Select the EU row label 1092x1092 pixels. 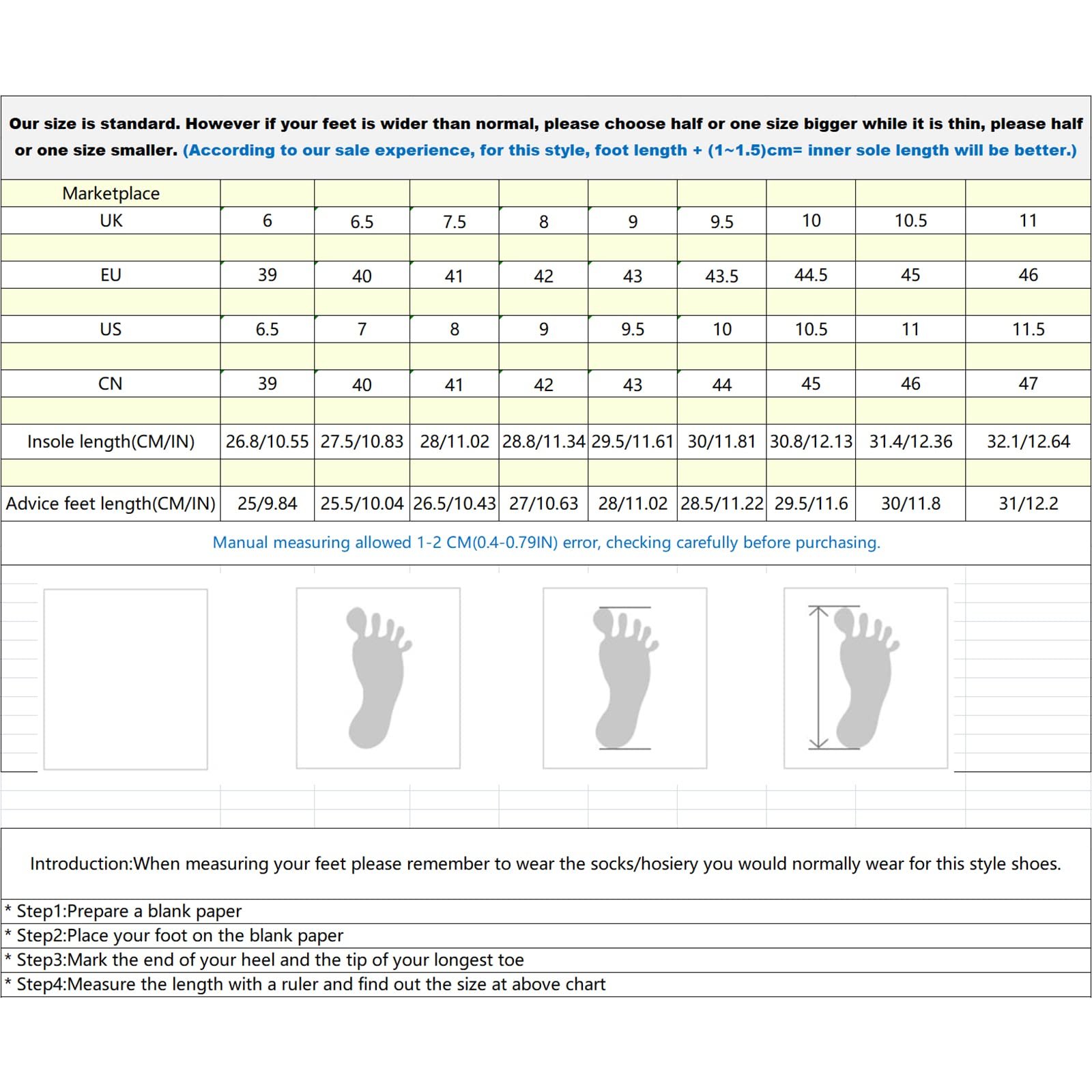(111, 275)
